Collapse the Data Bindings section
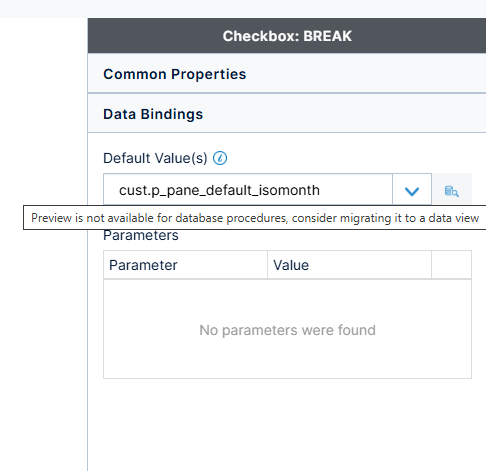The height and width of the screenshot is (471, 486). click(x=287, y=114)
